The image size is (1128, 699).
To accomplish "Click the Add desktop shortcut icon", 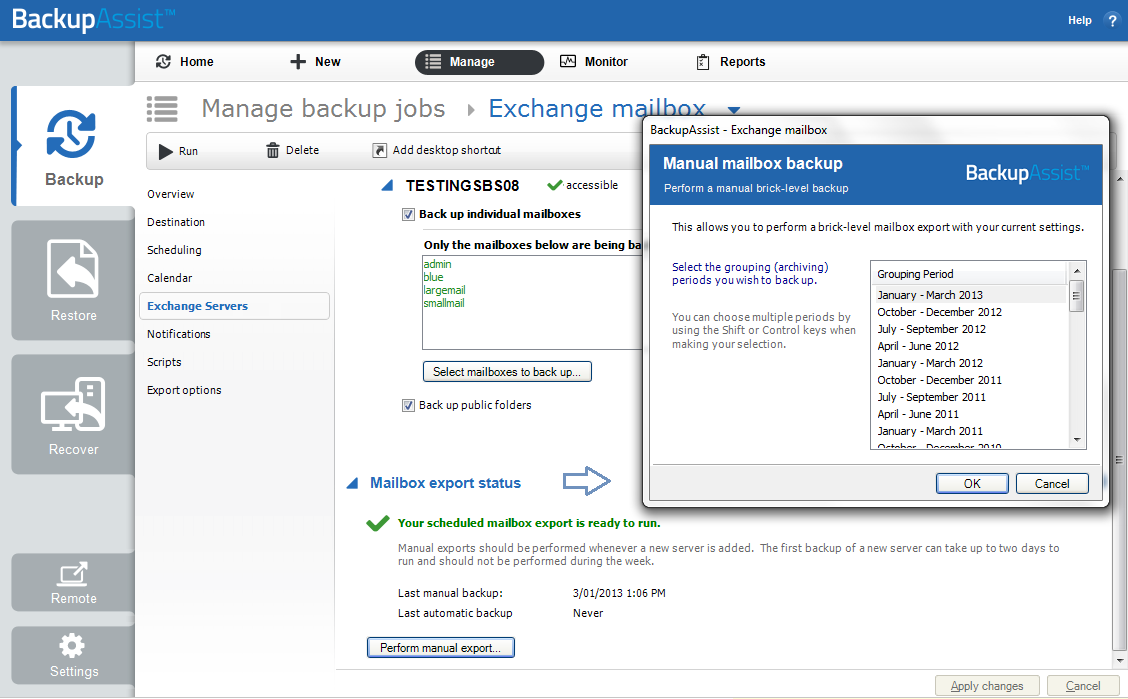I will (x=379, y=150).
